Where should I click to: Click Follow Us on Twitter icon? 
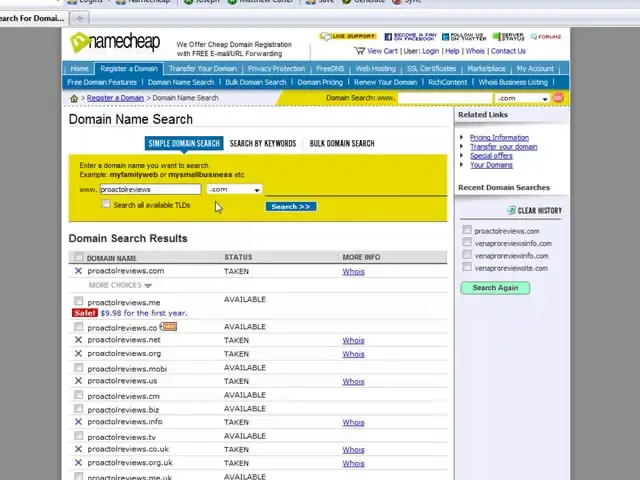pyautogui.click(x=464, y=37)
